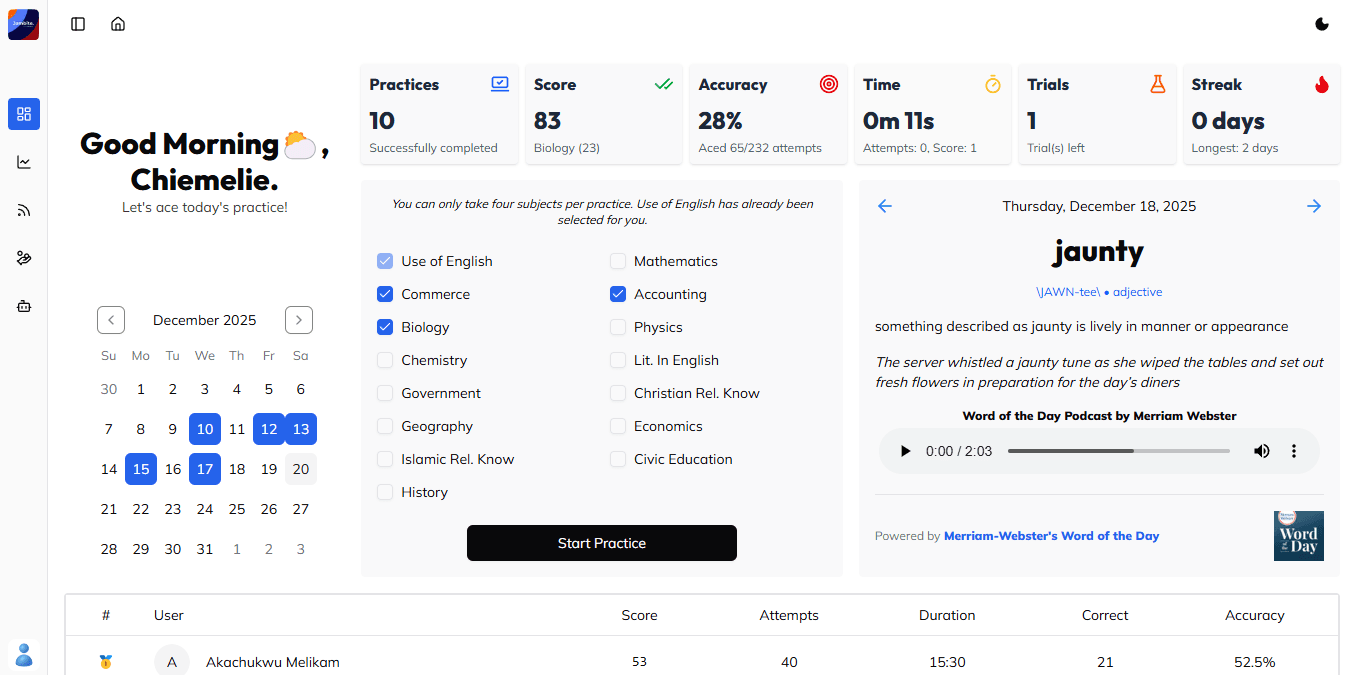Open the analytics chart sidebar icon

click(x=24, y=162)
